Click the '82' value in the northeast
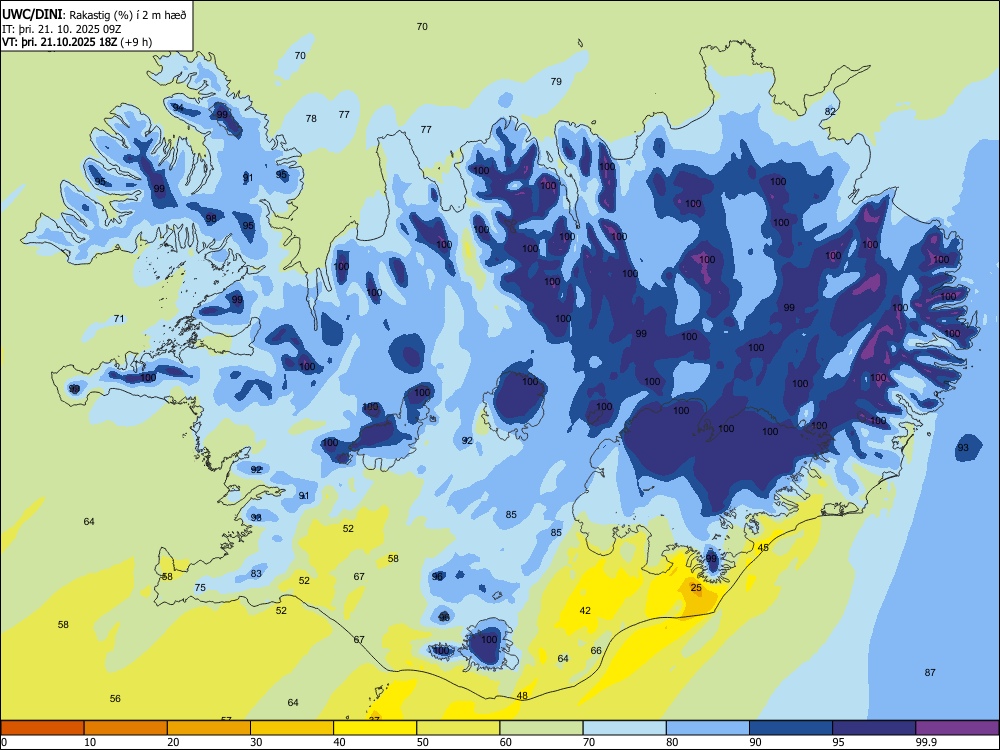This screenshot has width=1000, height=750. pos(830,111)
